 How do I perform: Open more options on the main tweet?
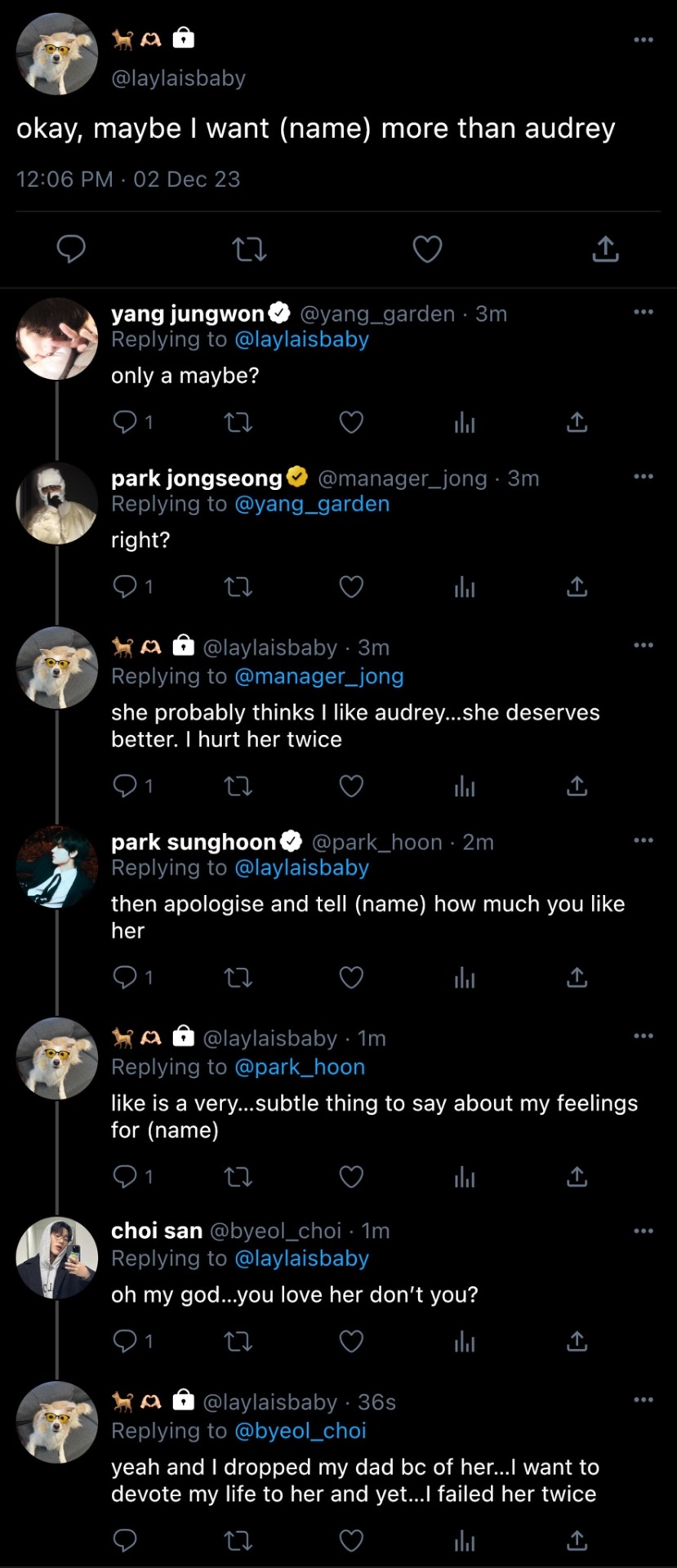644,39
